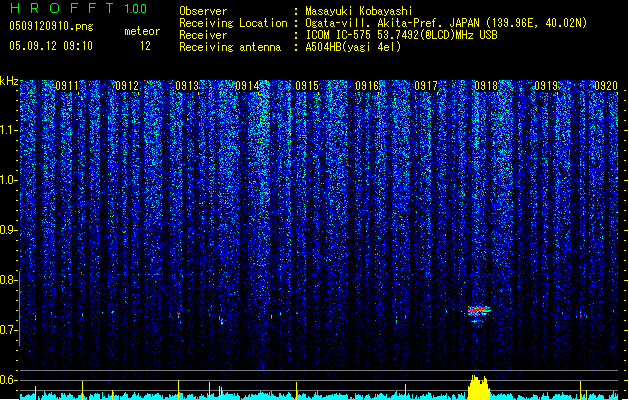Click the 1.1 kHz axis label
The image size is (629, 400).
pyautogui.click(x=9, y=130)
